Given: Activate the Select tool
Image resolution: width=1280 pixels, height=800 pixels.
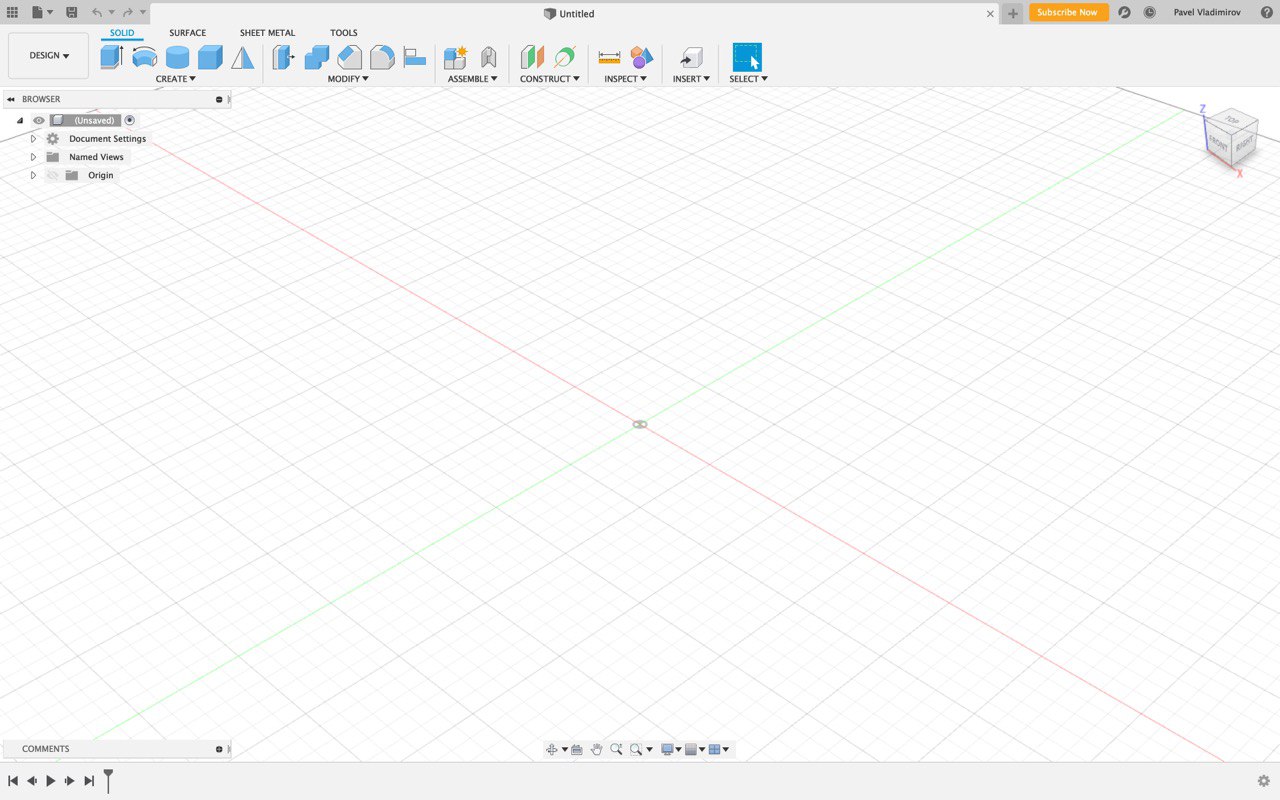Looking at the screenshot, I should point(747,57).
